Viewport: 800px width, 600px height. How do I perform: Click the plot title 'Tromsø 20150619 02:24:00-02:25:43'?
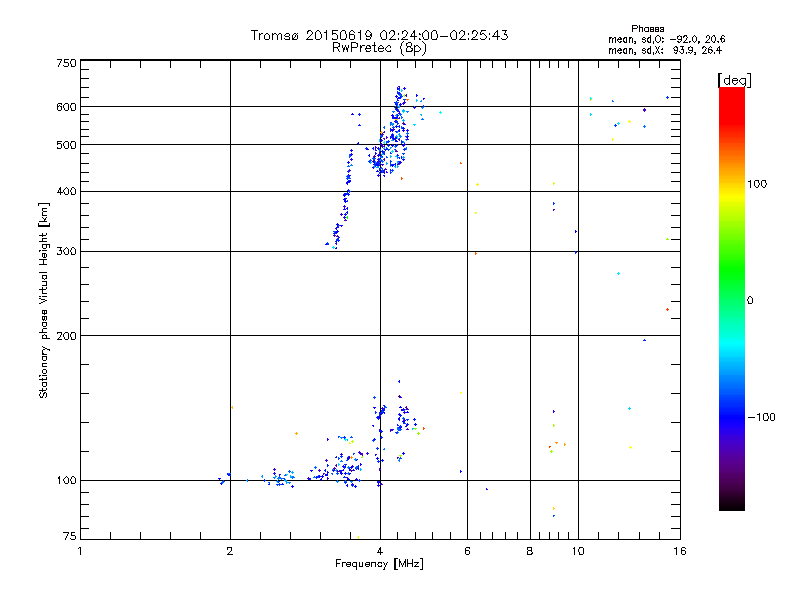379,35
